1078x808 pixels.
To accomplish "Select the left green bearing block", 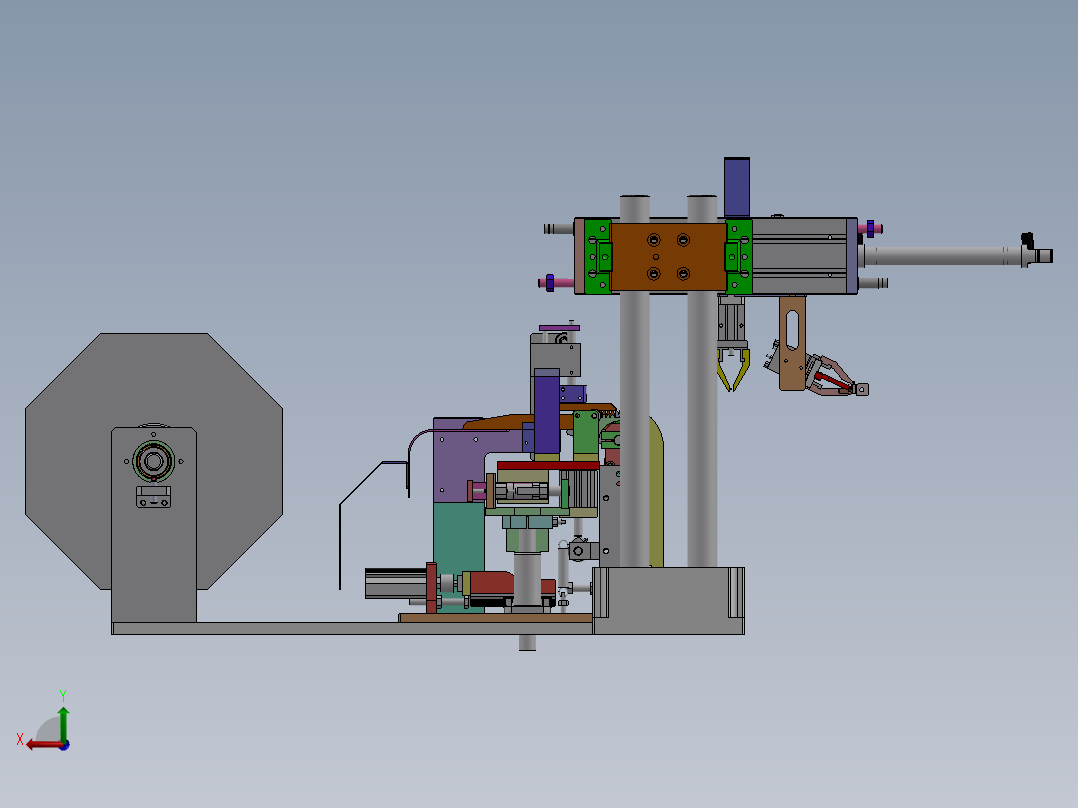I will [598, 256].
